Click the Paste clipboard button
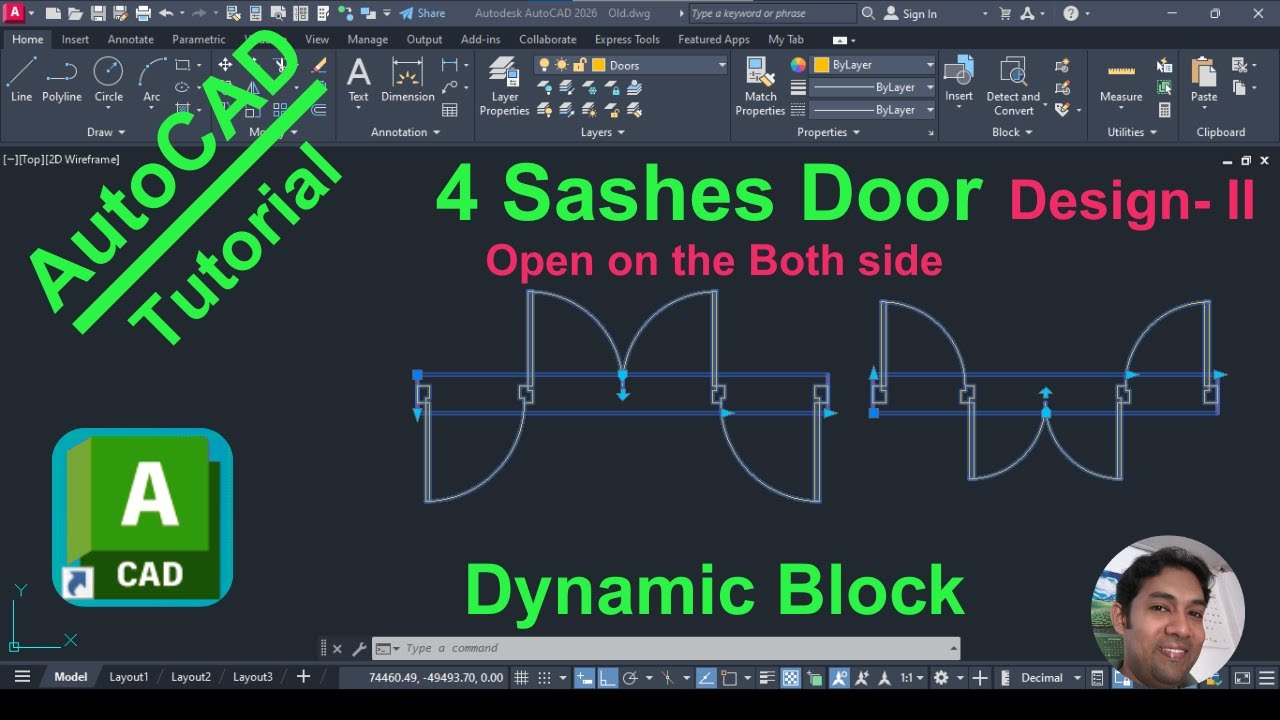 [x=1204, y=80]
